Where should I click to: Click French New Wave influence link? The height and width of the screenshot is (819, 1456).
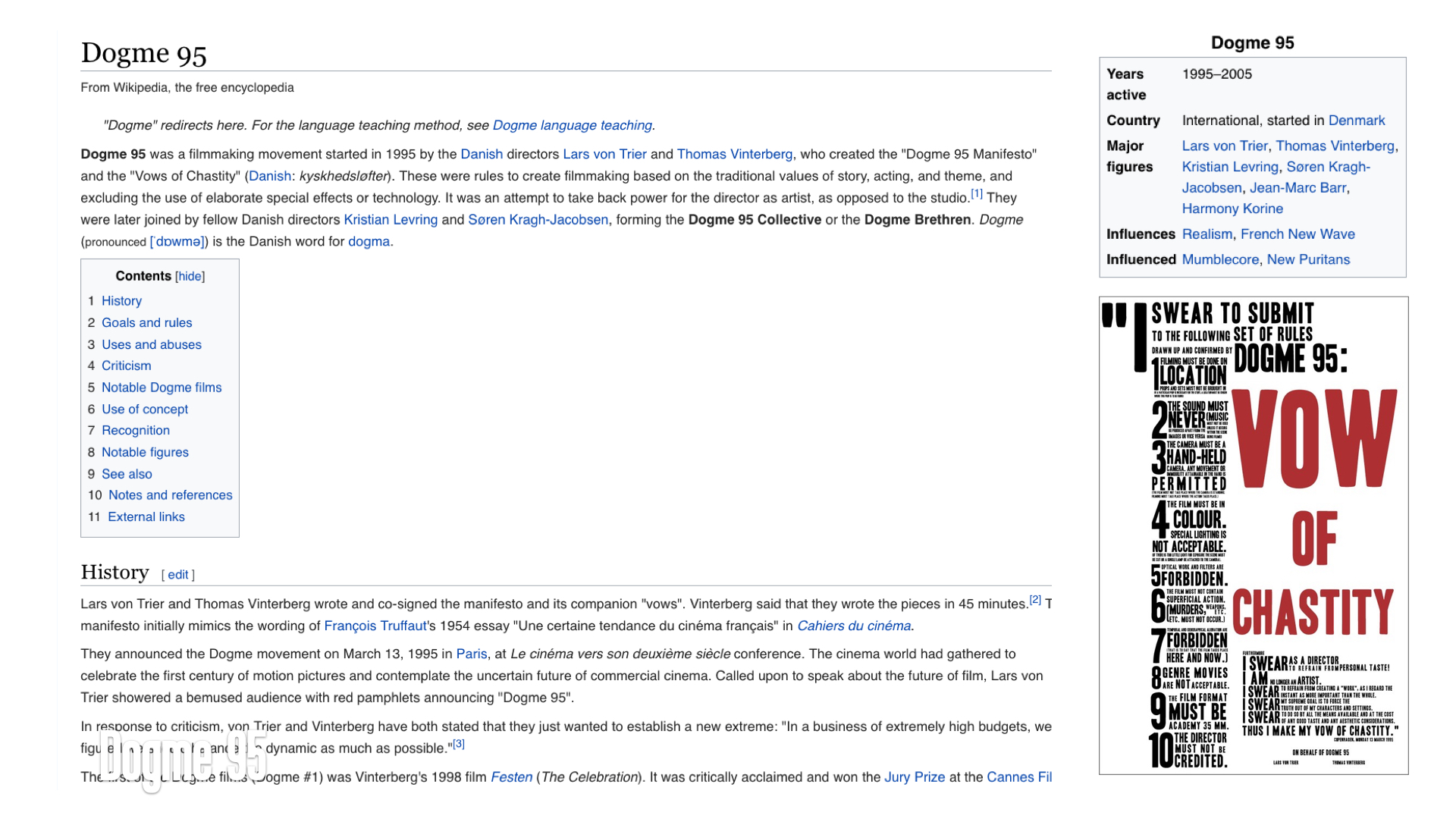tap(1297, 234)
